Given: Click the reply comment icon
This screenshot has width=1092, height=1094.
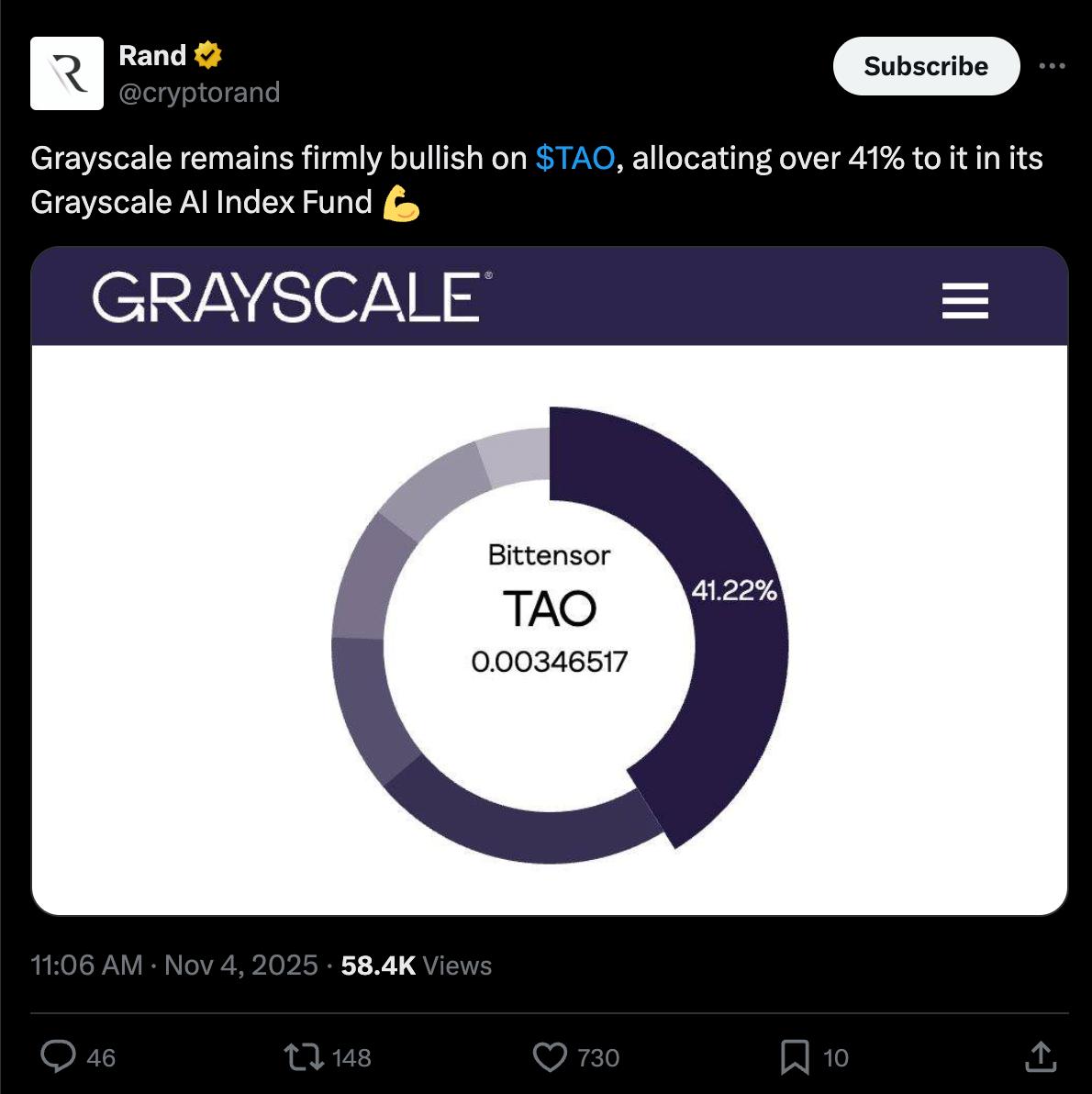Looking at the screenshot, I should tap(59, 1056).
